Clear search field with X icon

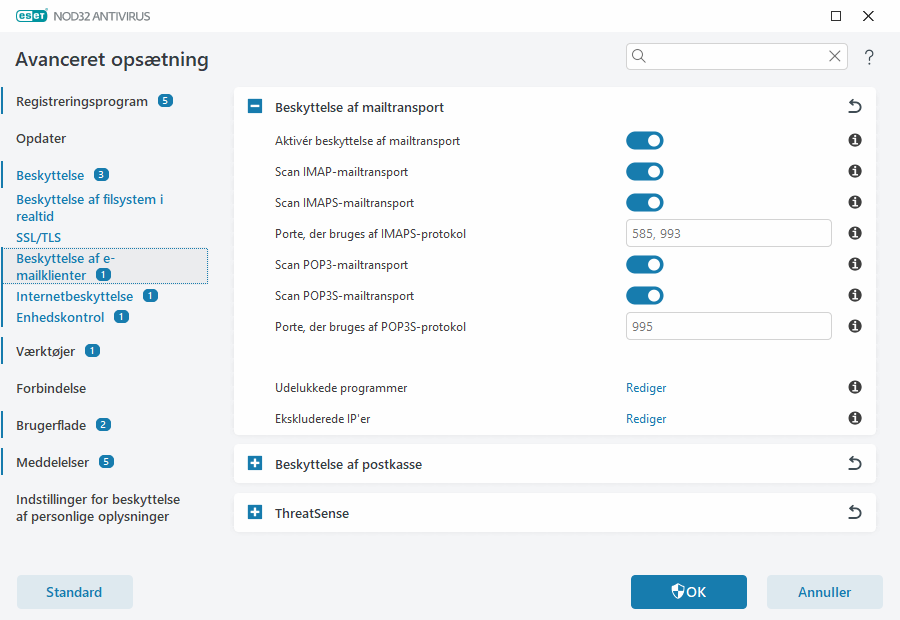click(x=834, y=57)
